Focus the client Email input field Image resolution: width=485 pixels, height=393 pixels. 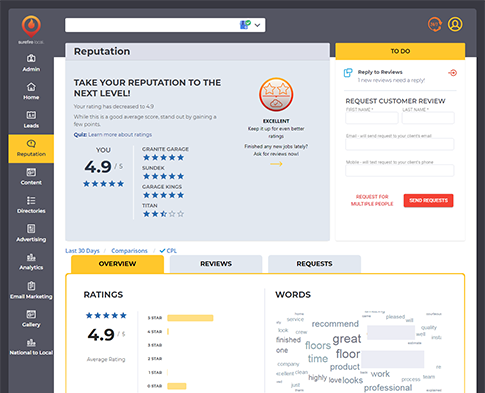[400, 144]
